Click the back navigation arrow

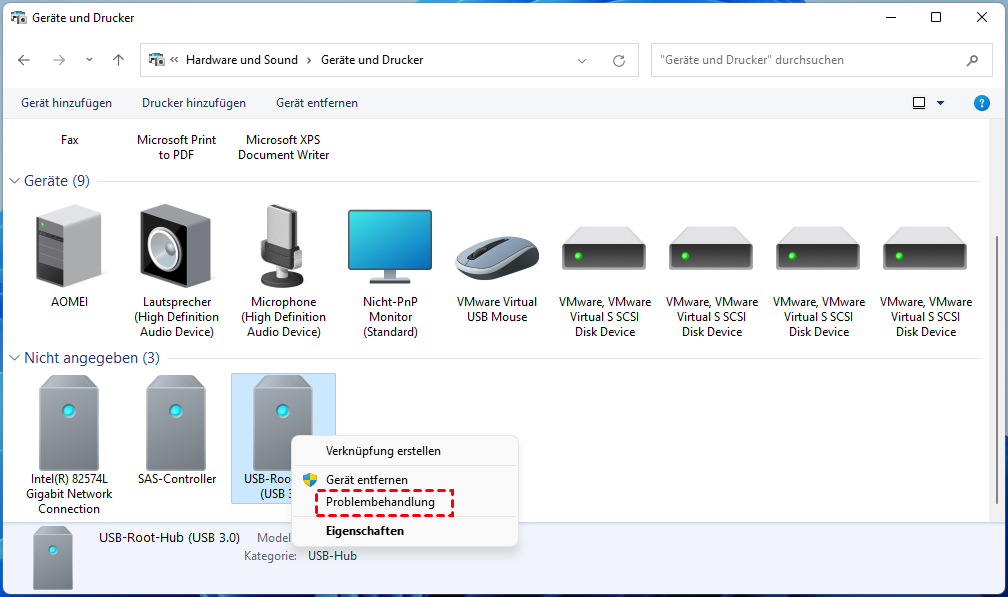(x=24, y=60)
